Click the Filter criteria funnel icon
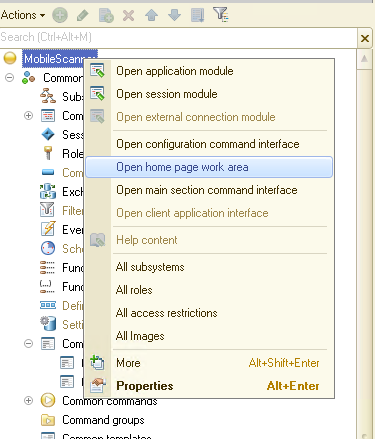 47,210
